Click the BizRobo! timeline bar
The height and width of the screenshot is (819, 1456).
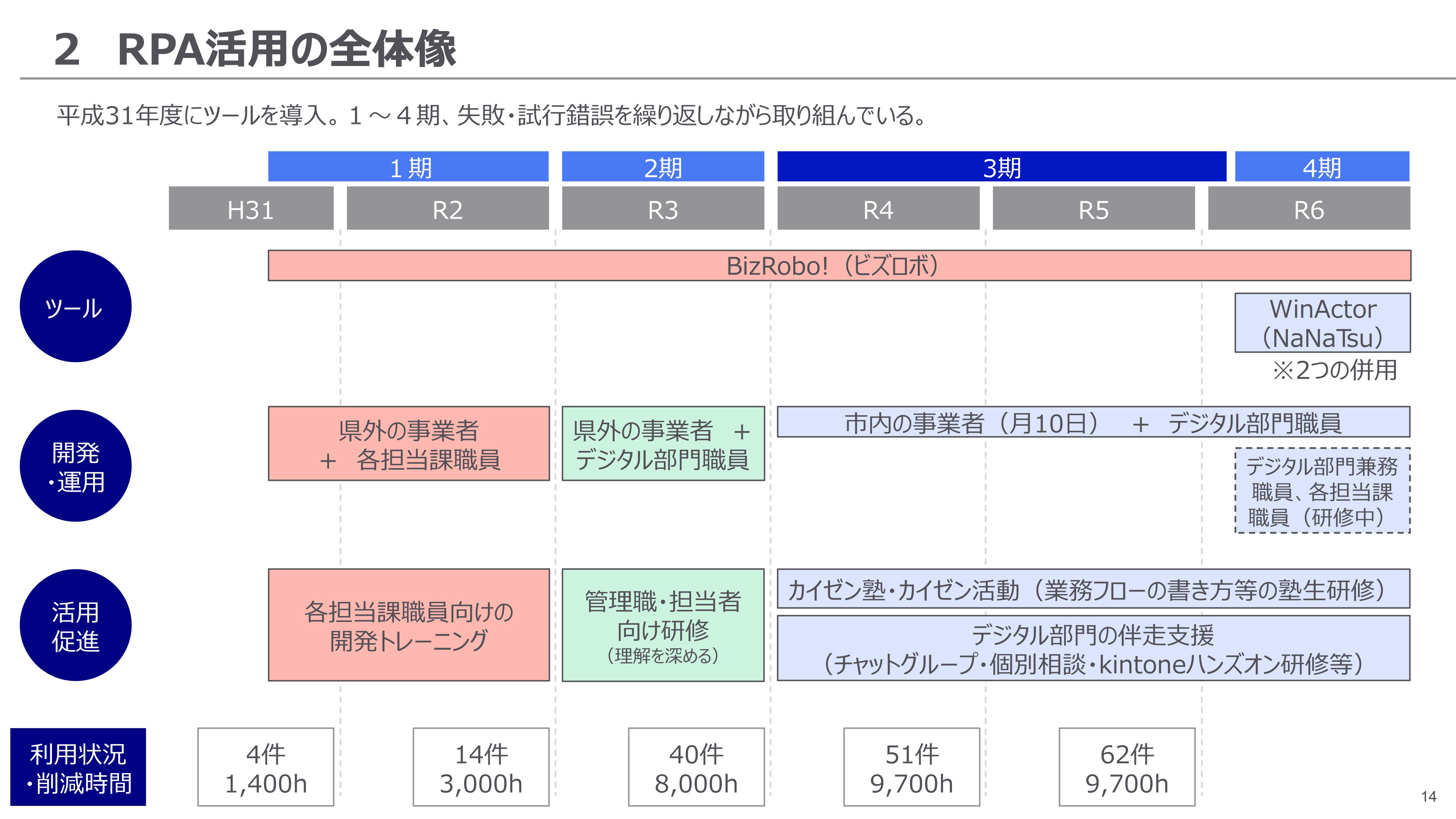839,266
